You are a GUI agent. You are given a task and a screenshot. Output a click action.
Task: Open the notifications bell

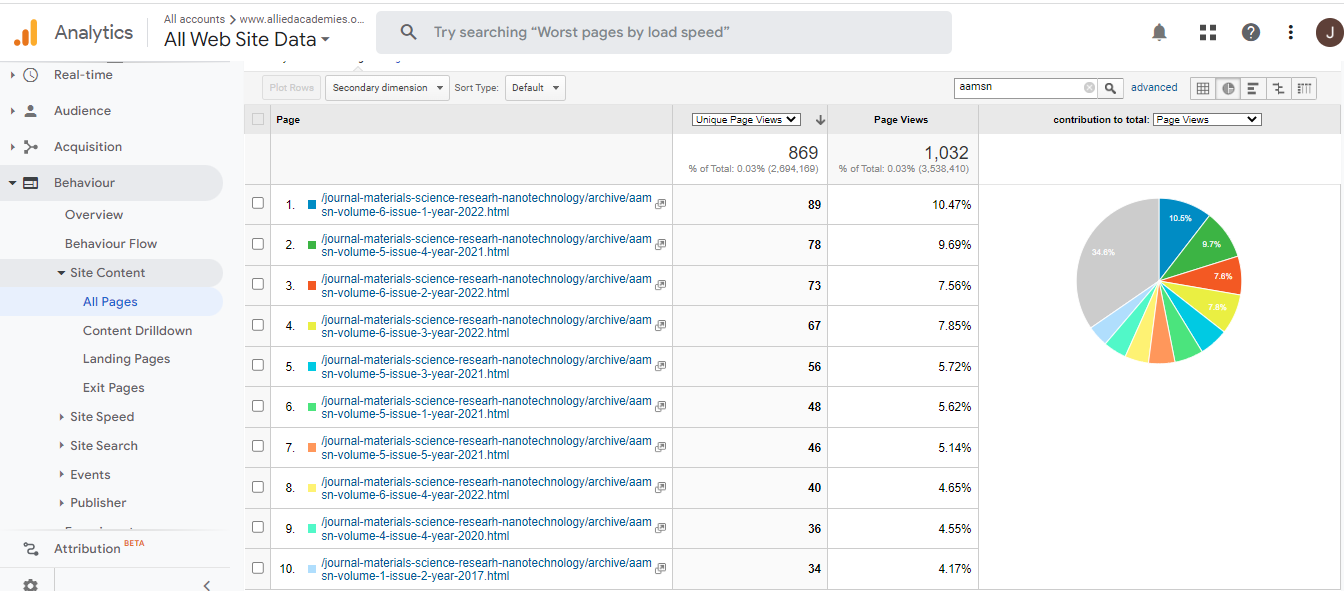(1159, 32)
